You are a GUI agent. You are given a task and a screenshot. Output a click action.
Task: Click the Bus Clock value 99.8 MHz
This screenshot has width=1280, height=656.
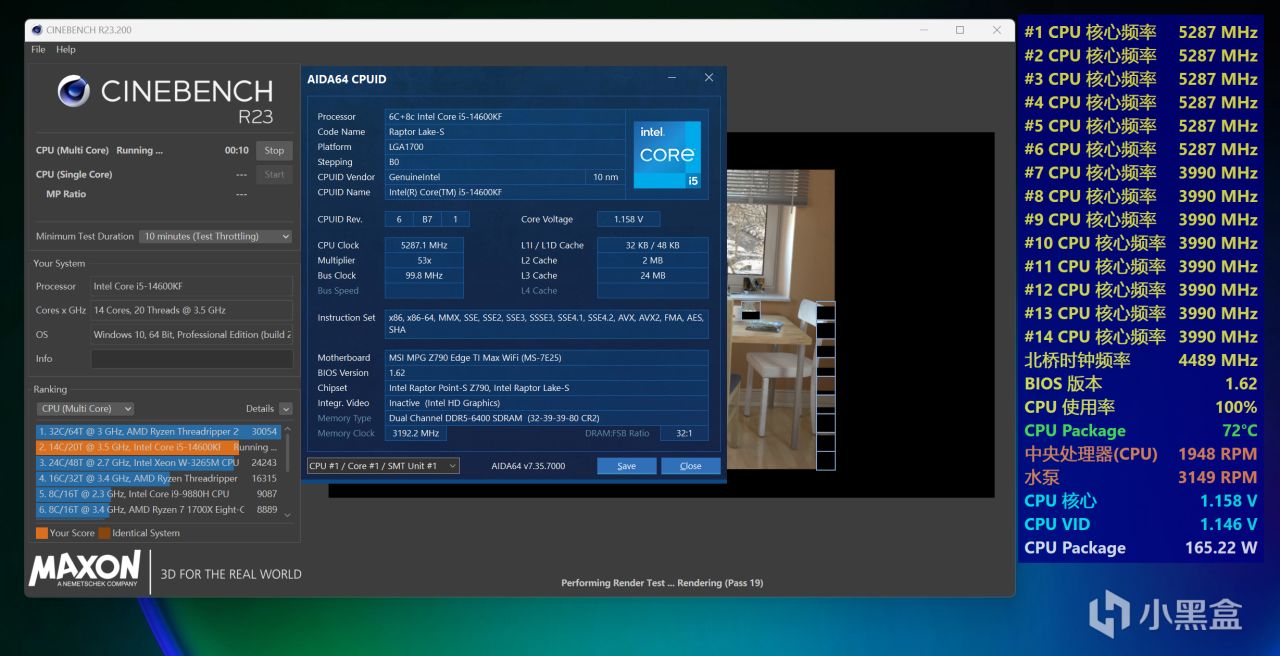click(424, 275)
